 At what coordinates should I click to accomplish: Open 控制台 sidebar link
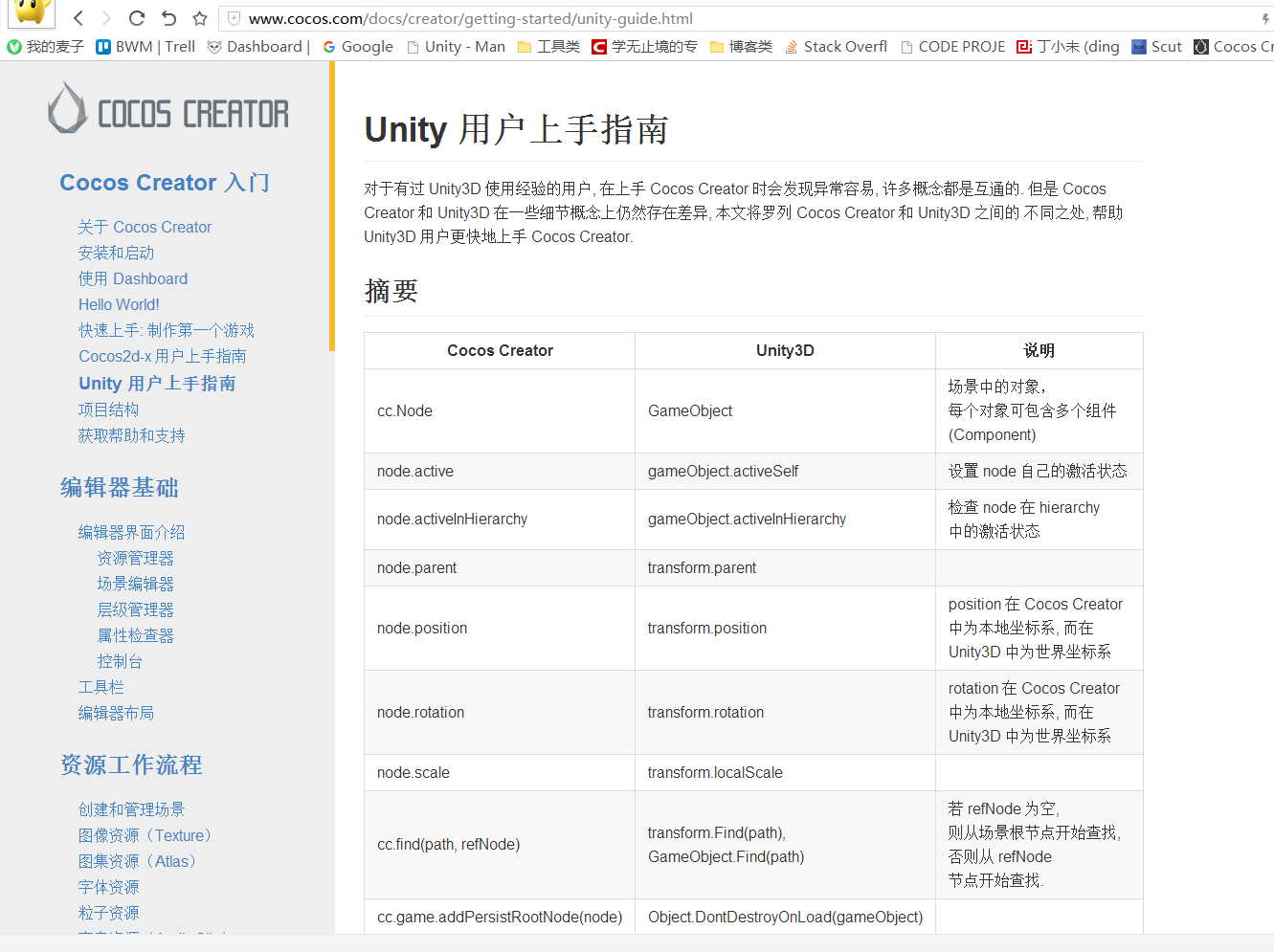tap(120, 661)
